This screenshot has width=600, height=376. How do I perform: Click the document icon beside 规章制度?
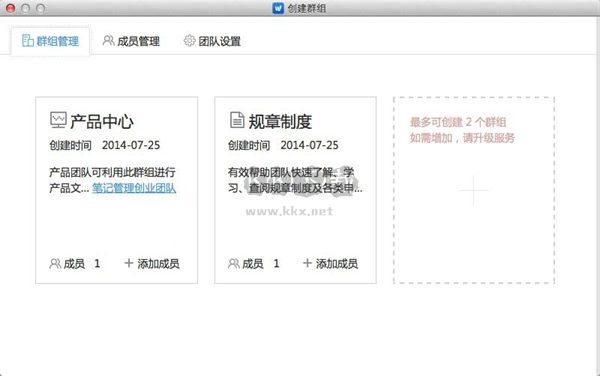237,120
